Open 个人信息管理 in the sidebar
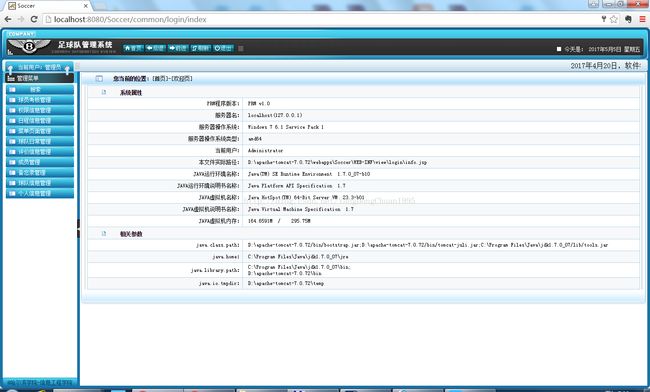This screenshot has width=650, height=392. coord(40,193)
